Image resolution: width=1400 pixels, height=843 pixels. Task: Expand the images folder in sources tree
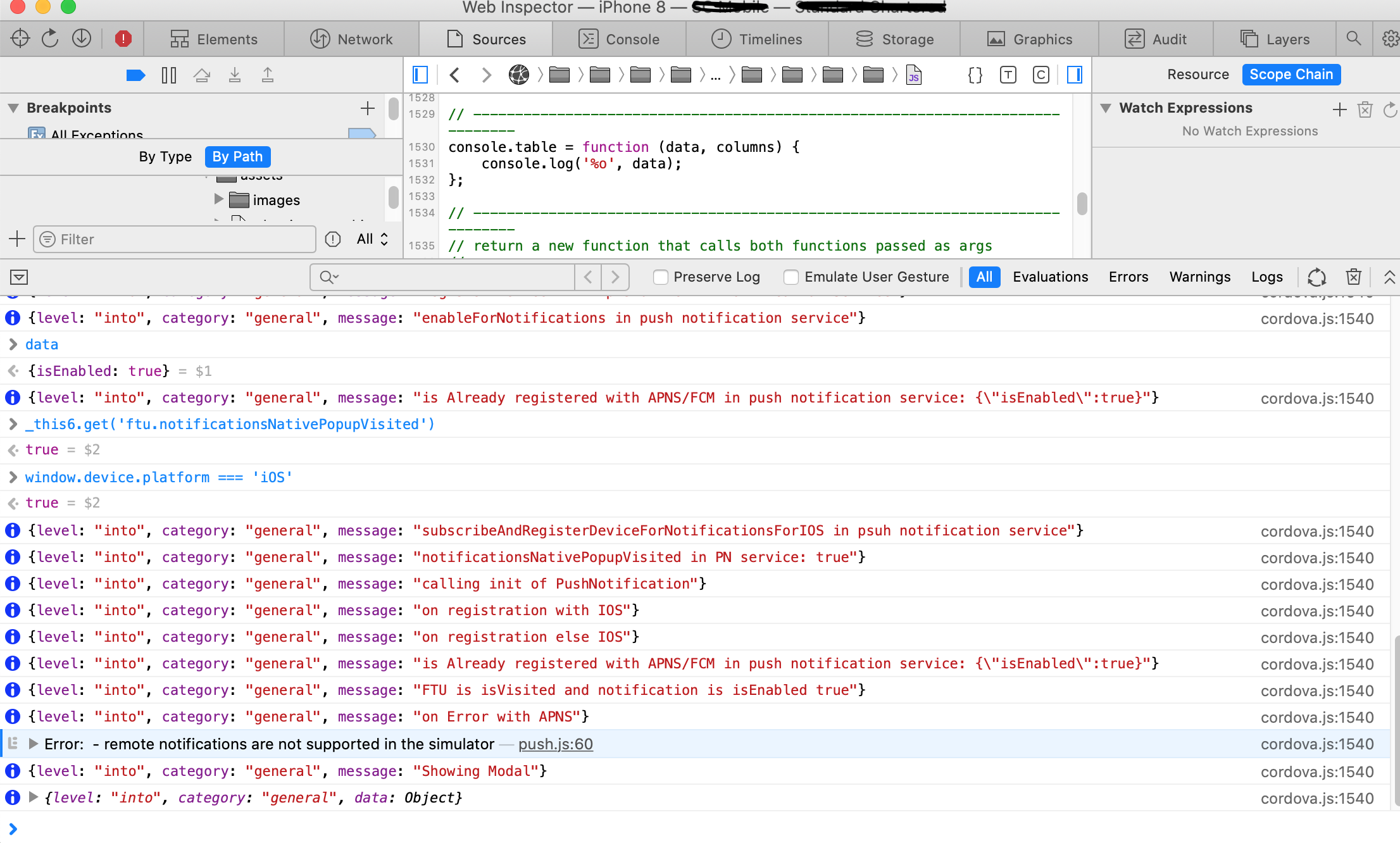(x=219, y=200)
